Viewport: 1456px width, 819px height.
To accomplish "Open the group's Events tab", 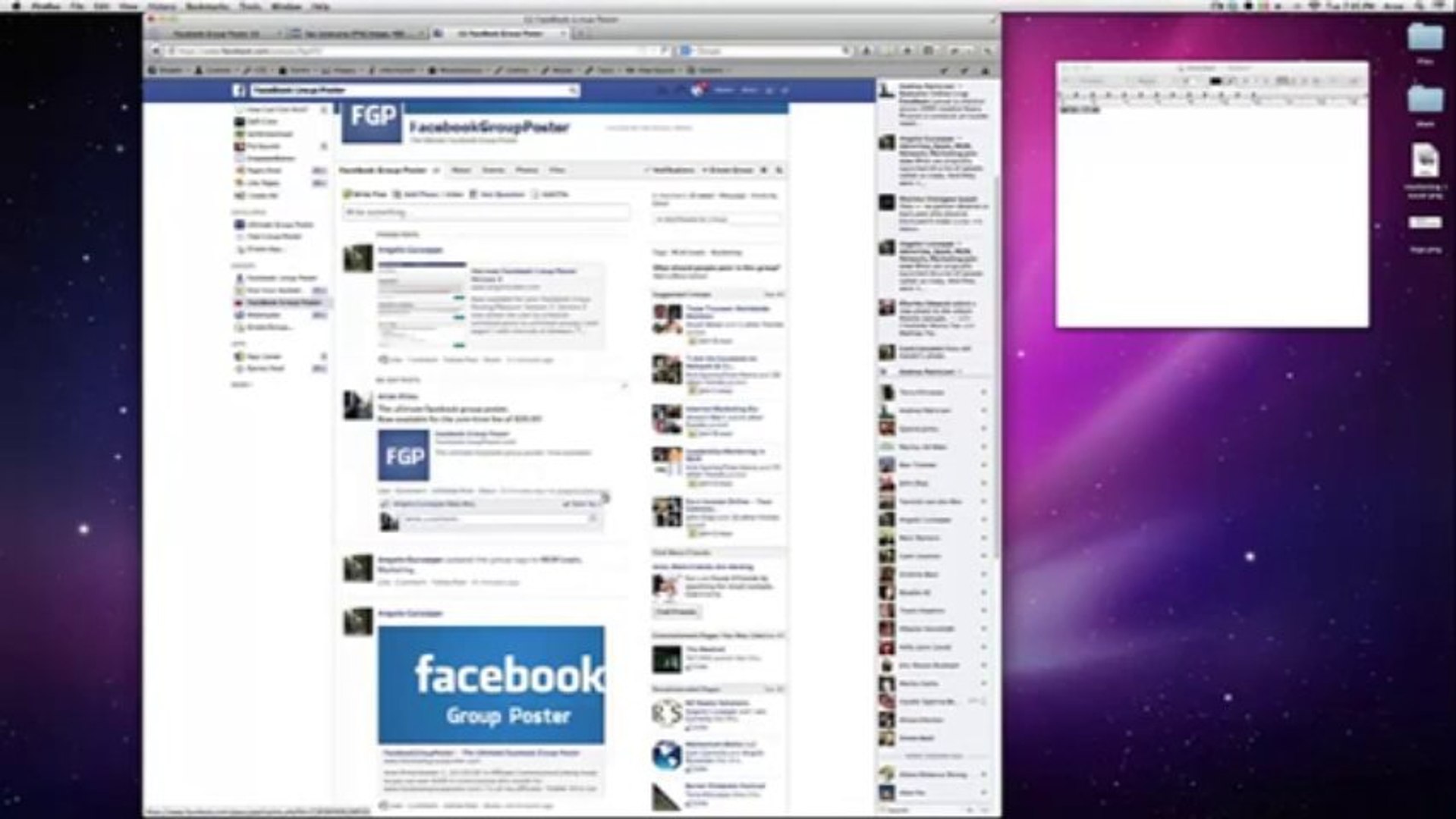I will (493, 170).
